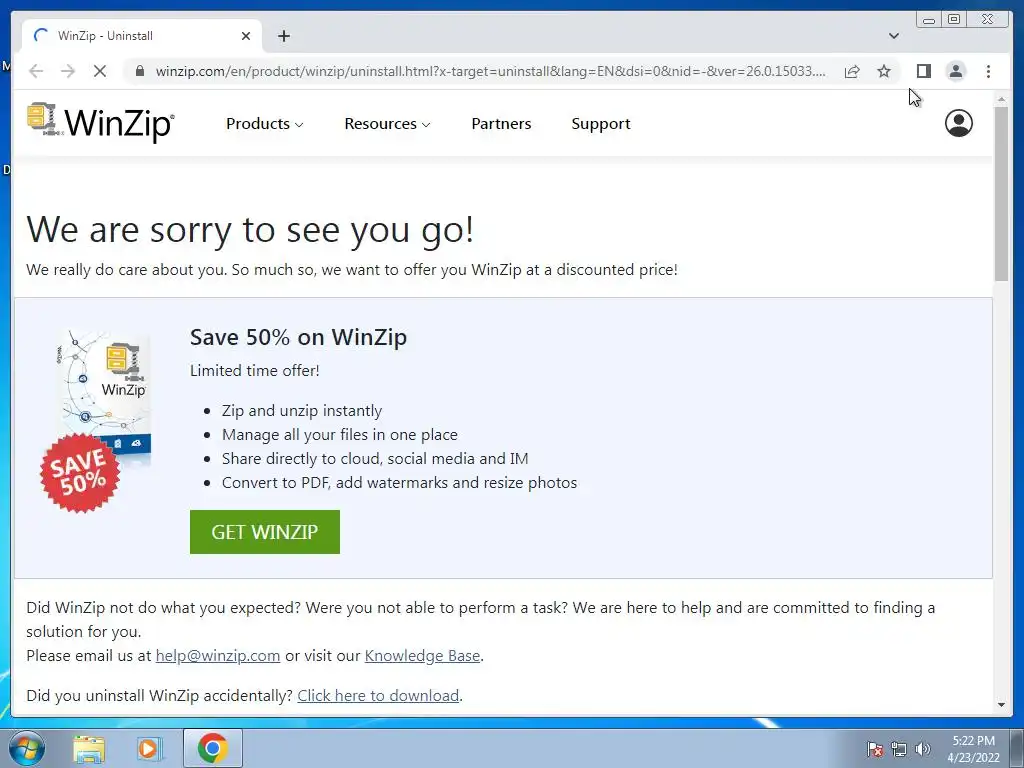Follow the Click here to download link
The width and height of the screenshot is (1024, 768).
click(378, 696)
